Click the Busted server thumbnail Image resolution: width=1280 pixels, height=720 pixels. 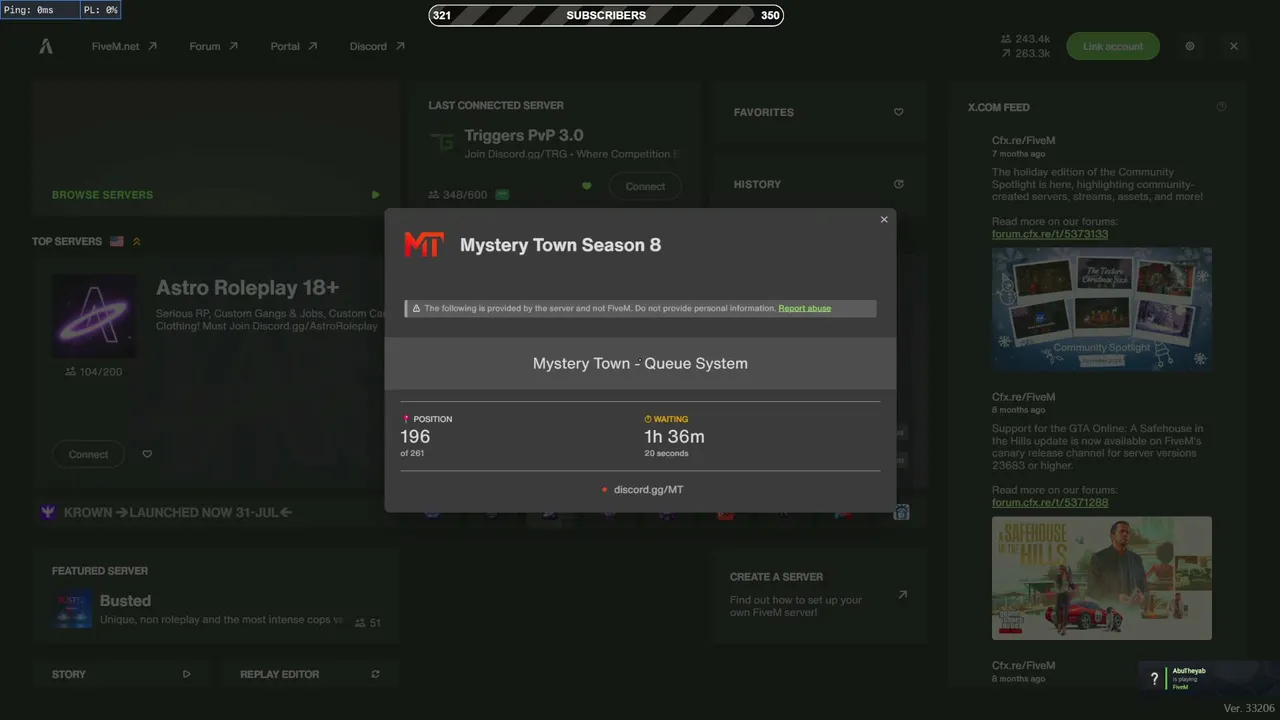pyautogui.click(x=72, y=610)
